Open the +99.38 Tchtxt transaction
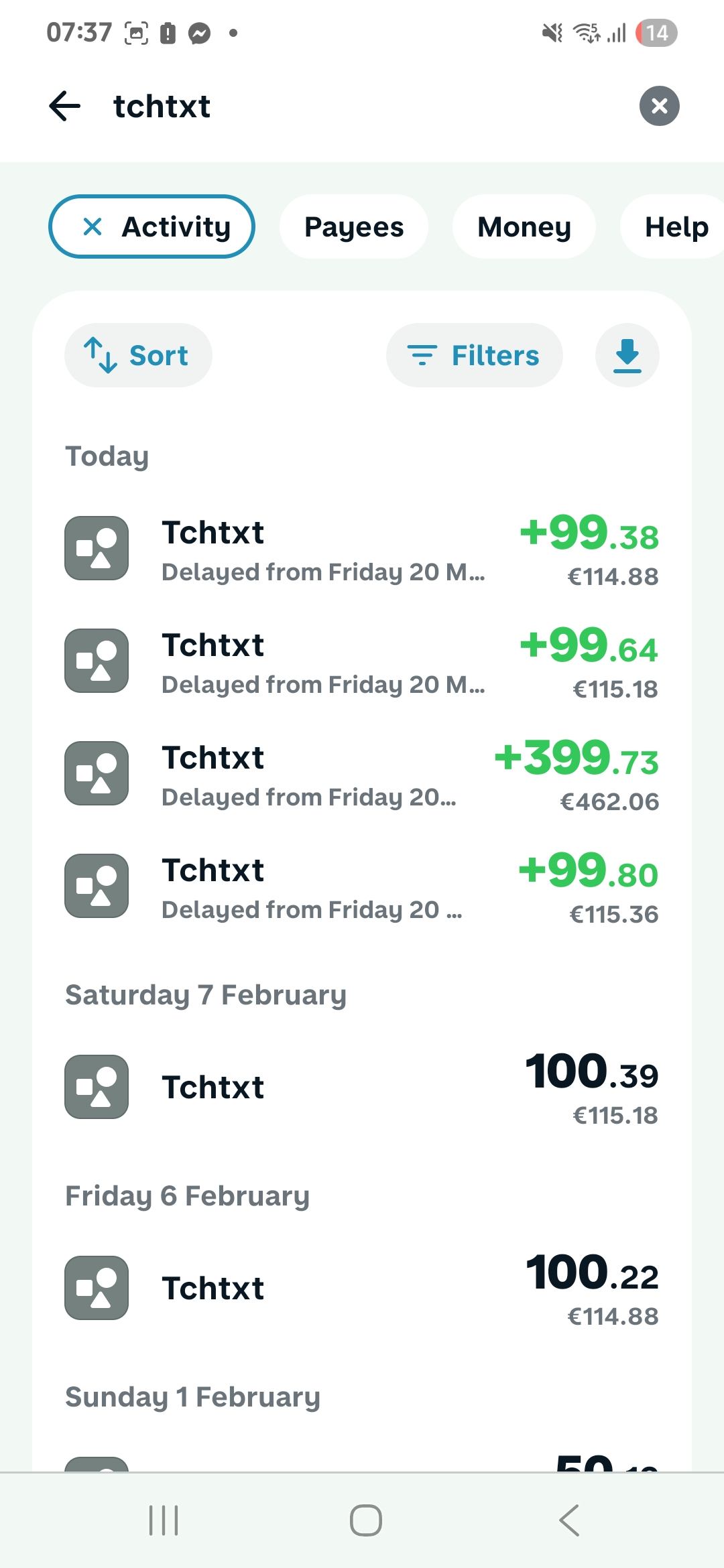724x1568 pixels. pyautogui.click(x=362, y=549)
